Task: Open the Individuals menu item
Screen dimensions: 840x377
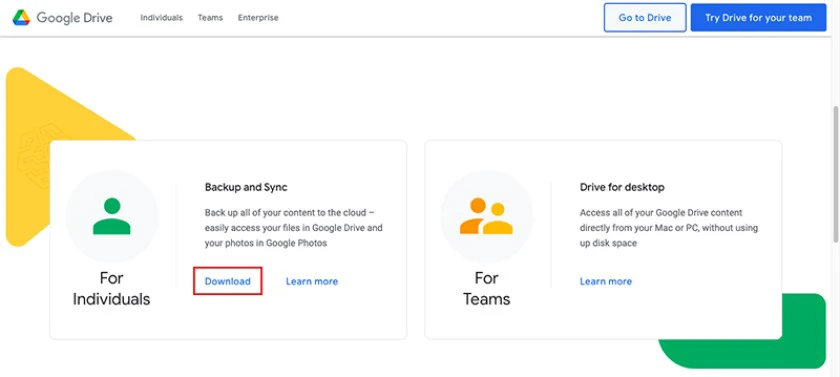Action: click(x=161, y=18)
